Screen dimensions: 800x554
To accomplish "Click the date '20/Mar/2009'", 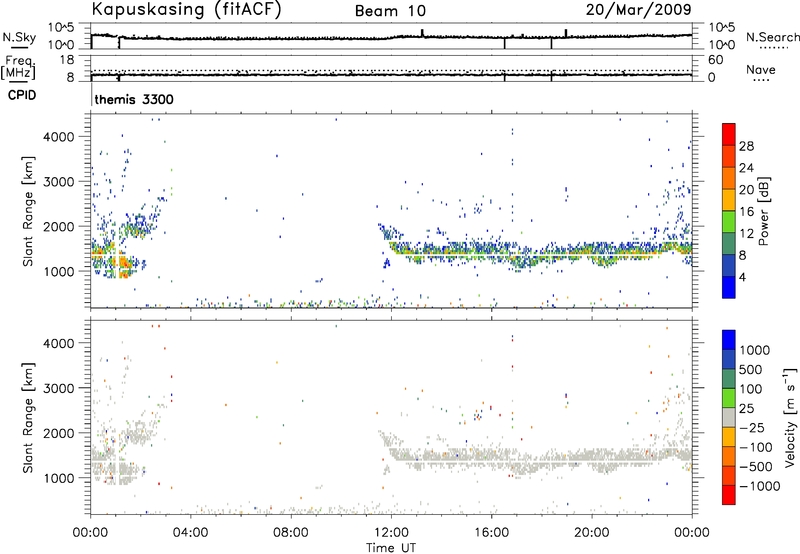I will point(638,9).
